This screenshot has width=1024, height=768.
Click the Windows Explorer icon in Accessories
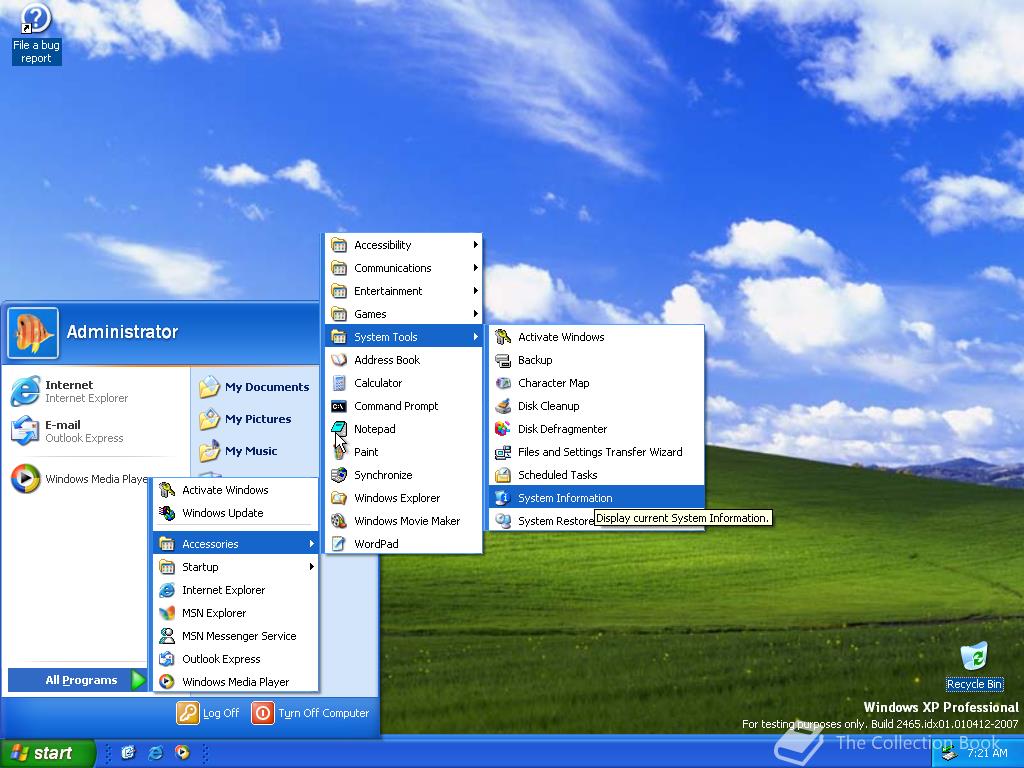coord(338,498)
